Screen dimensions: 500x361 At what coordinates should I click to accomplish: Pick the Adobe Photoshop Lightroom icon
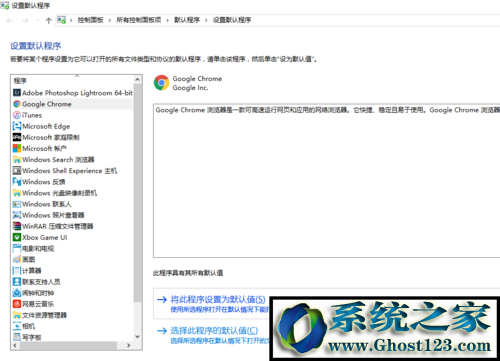tap(17, 93)
